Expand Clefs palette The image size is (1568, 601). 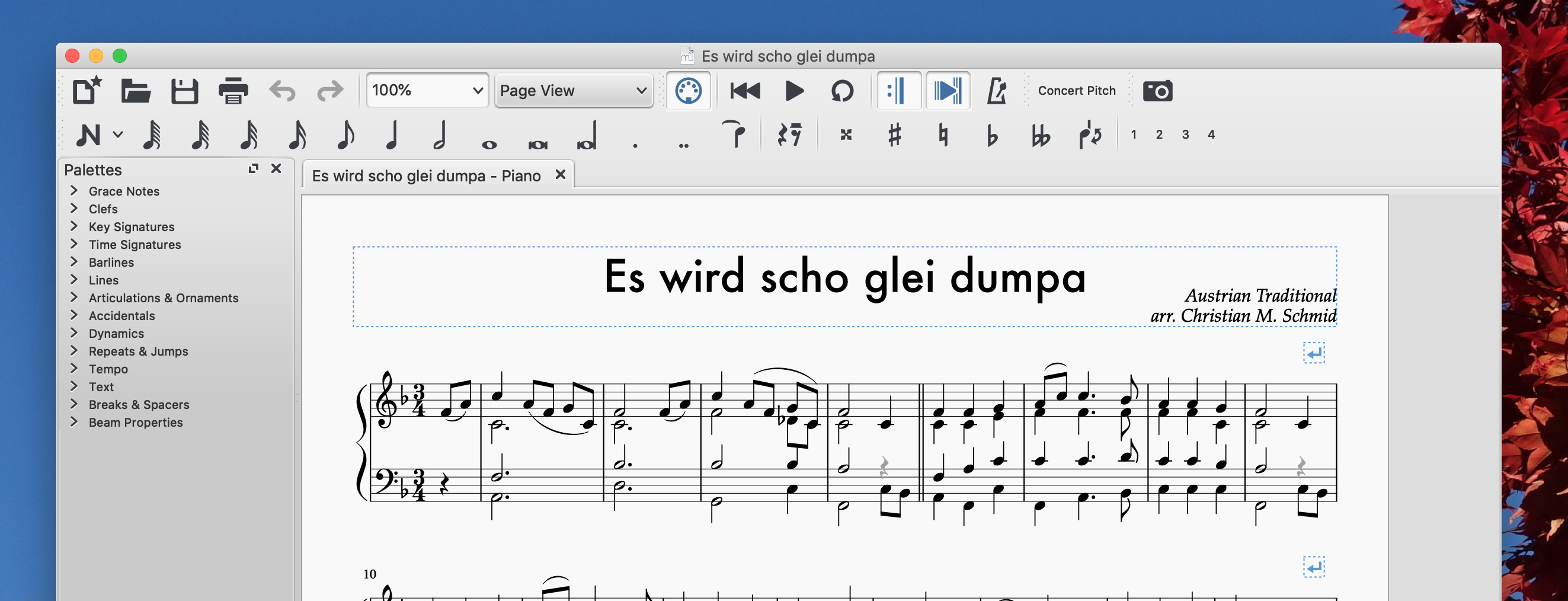[74, 208]
